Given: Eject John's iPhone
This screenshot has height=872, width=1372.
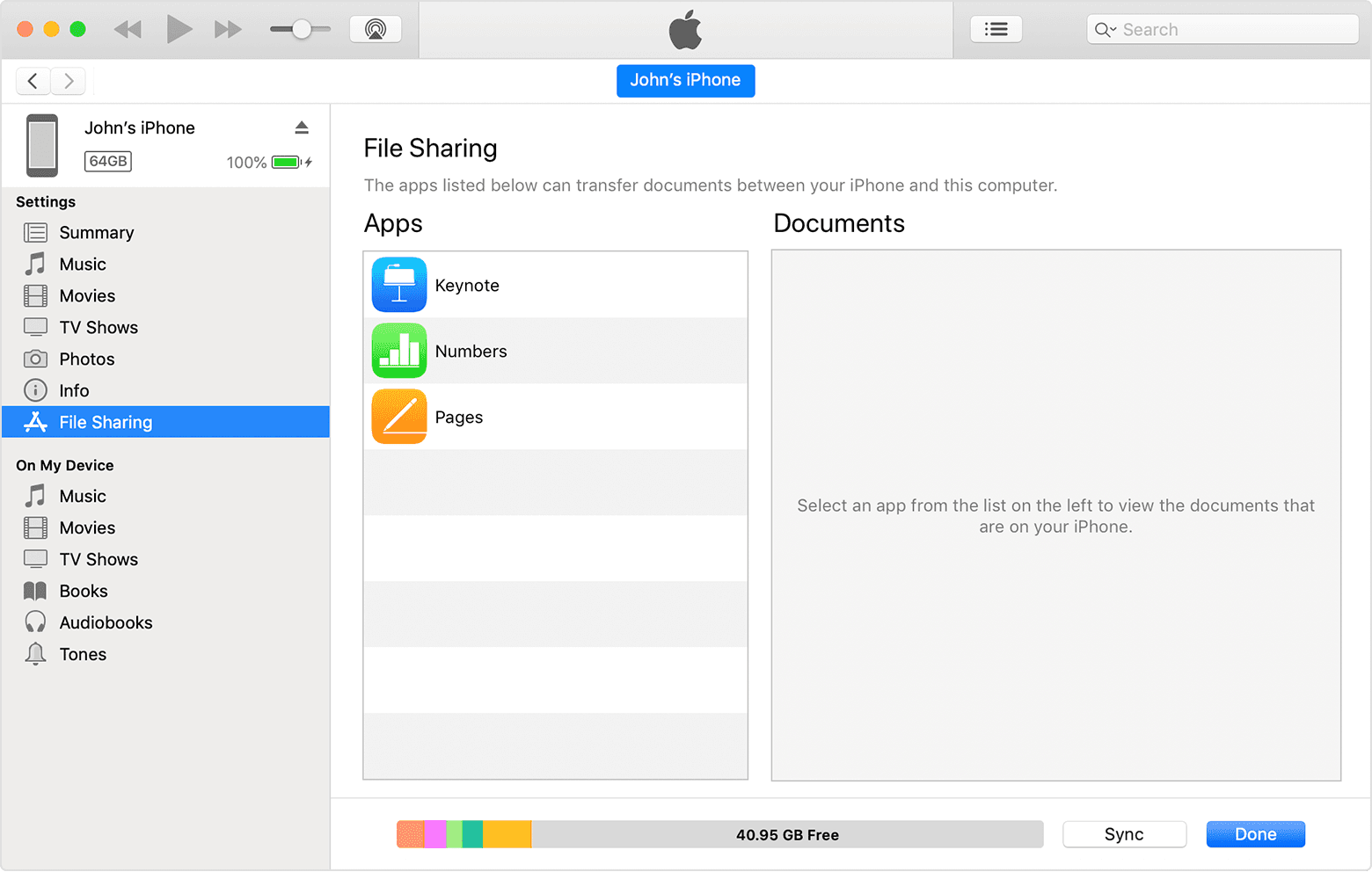Looking at the screenshot, I should click(302, 127).
